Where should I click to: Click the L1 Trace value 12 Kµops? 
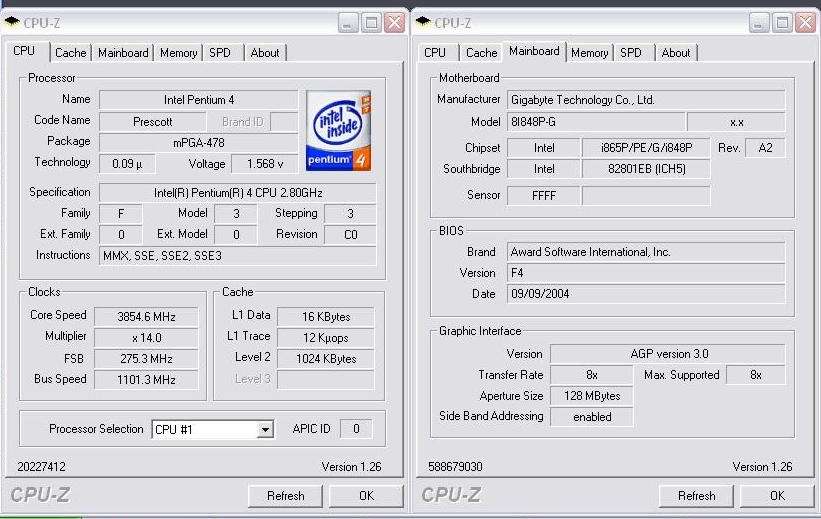(326, 338)
